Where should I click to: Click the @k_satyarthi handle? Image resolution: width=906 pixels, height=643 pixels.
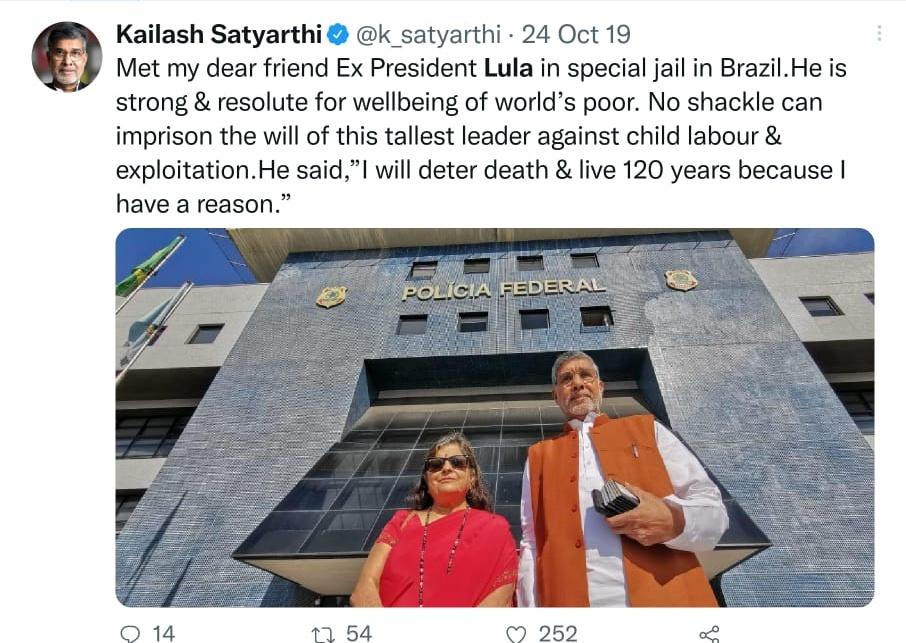tap(428, 35)
